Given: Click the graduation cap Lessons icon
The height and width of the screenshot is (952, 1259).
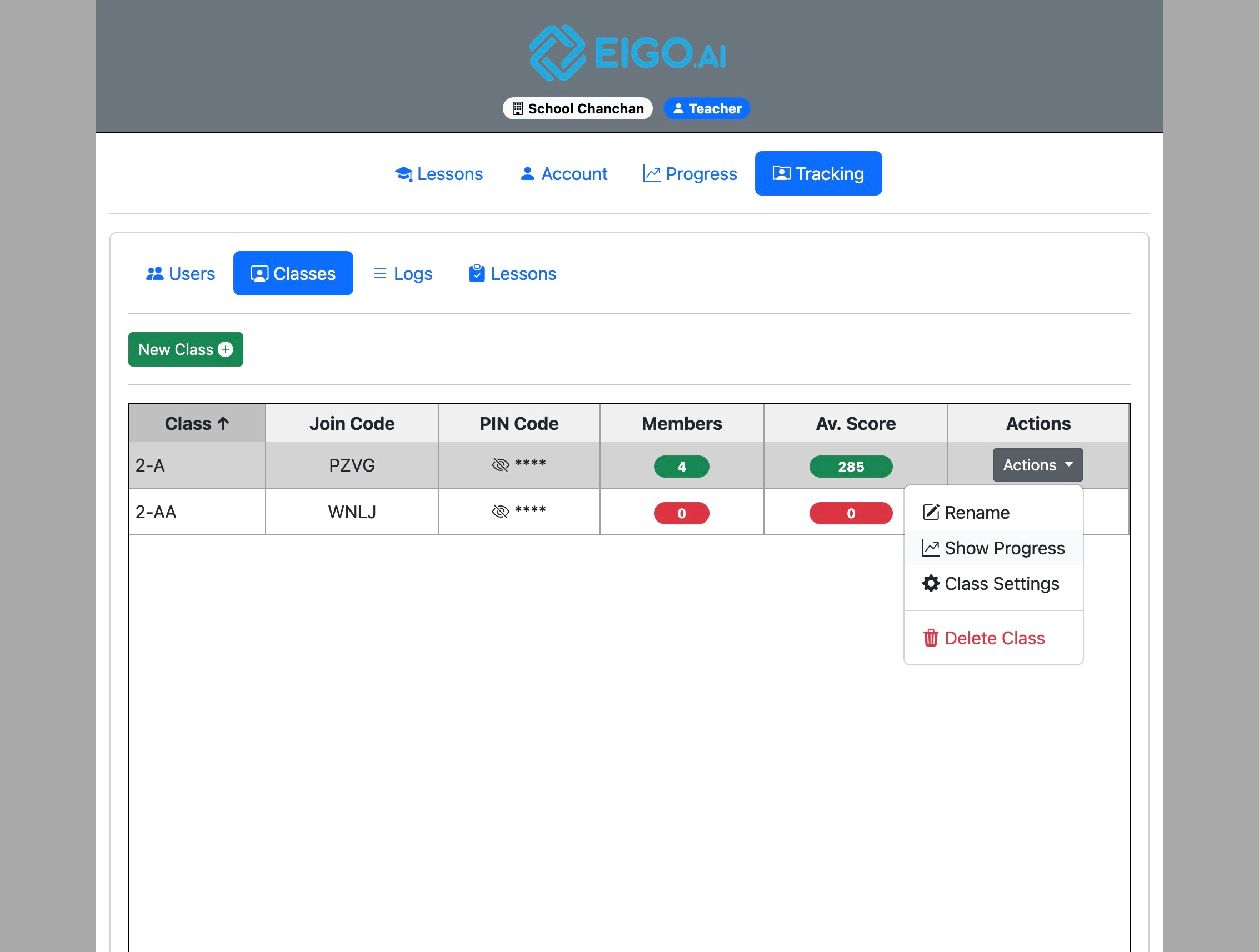Looking at the screenshot, I should [403, 173].
